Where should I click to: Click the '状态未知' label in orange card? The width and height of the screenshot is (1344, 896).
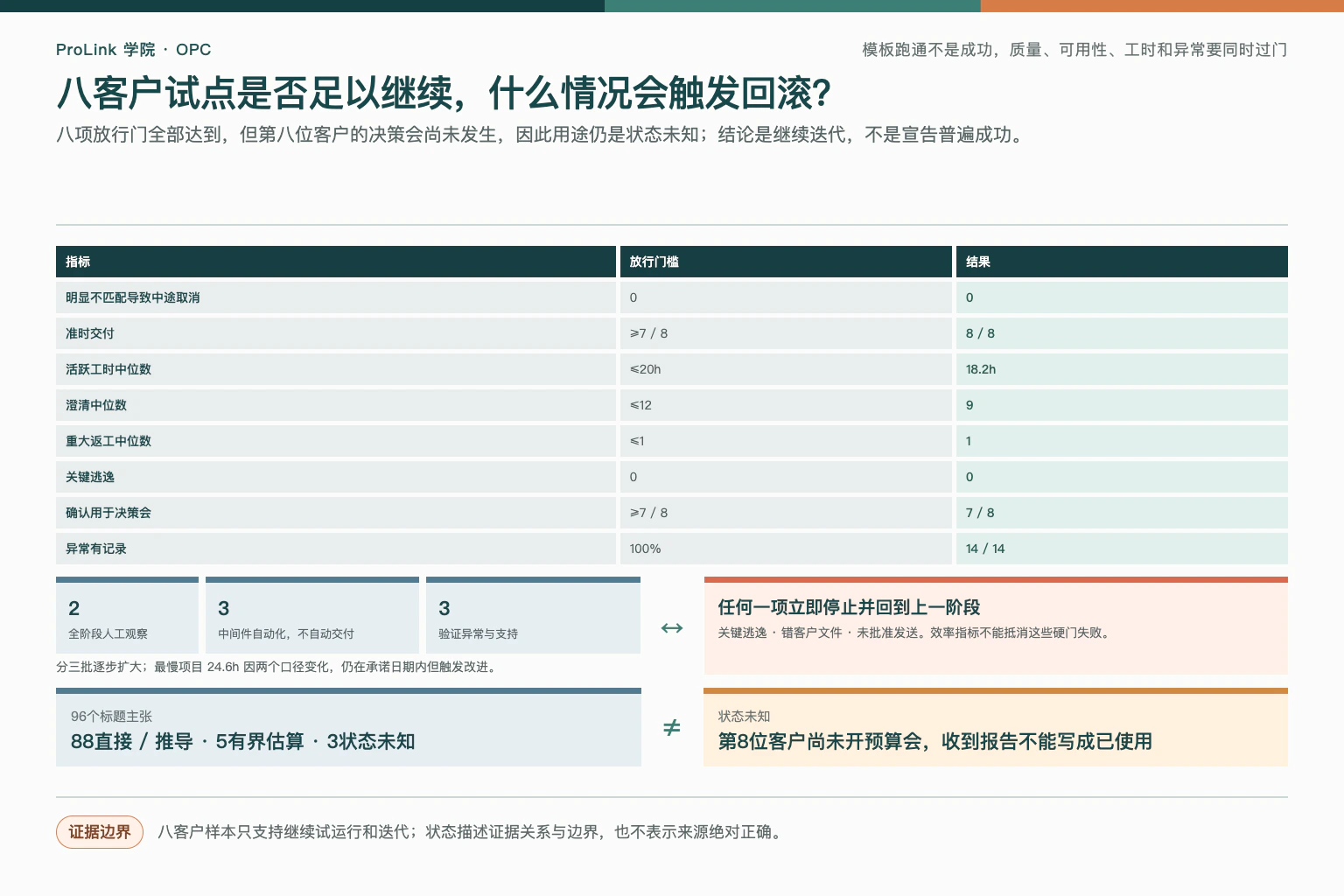(x=744, y=716)
